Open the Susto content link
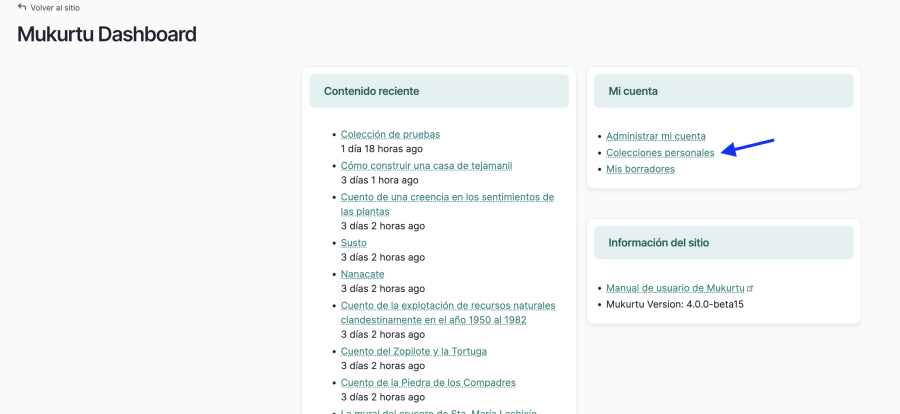Image resolution: width=900 pixels, height=414 pixels. [x=354, y=243]
